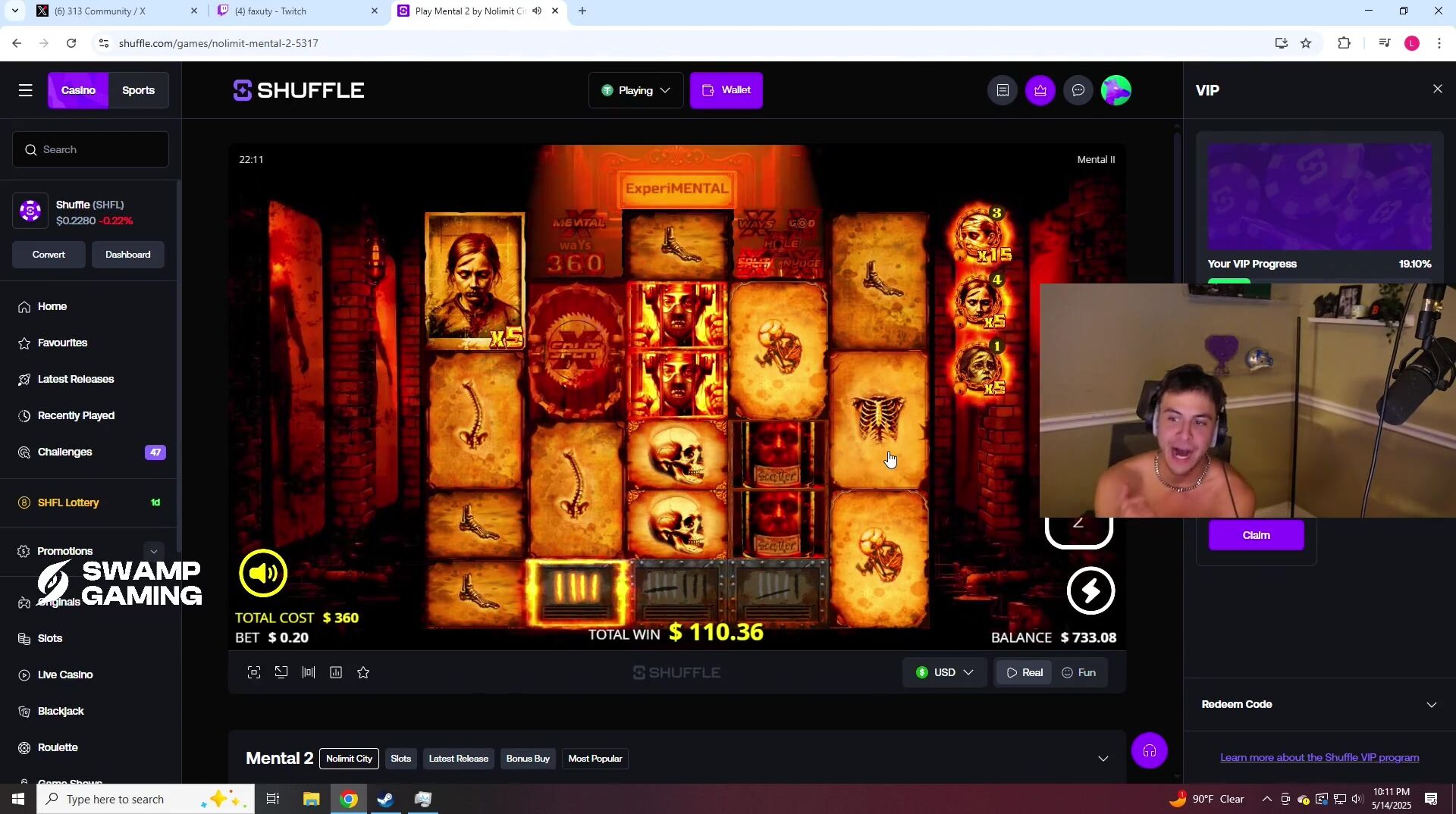
Task: Close the VIP panel
Action: tap(1438, 89)
